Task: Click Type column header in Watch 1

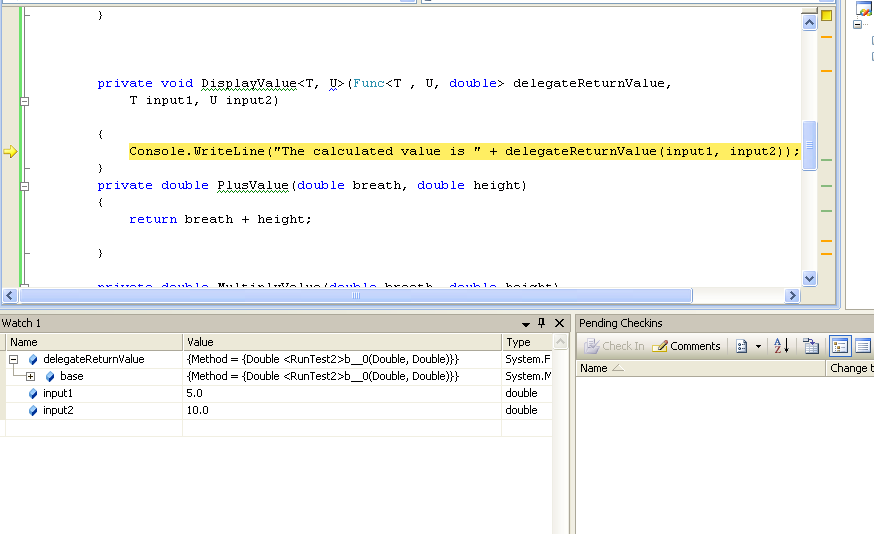Action: point(527,342)
